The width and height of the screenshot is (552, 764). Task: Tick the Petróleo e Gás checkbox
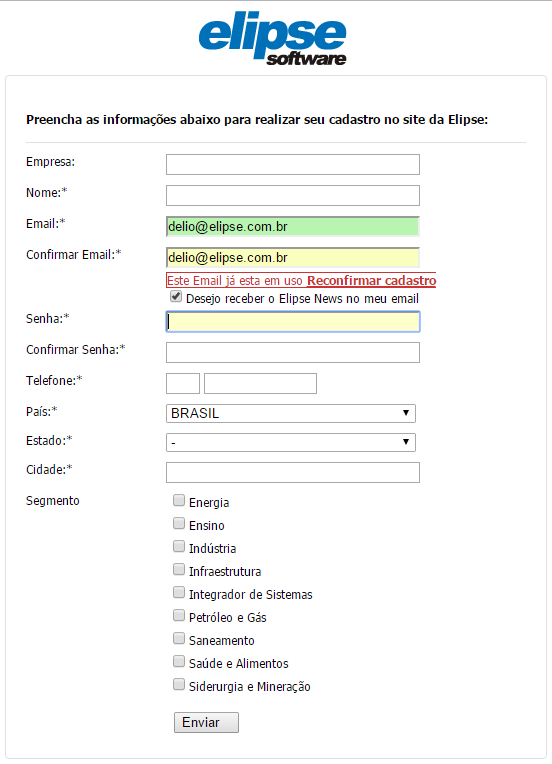tap(179, 615)
